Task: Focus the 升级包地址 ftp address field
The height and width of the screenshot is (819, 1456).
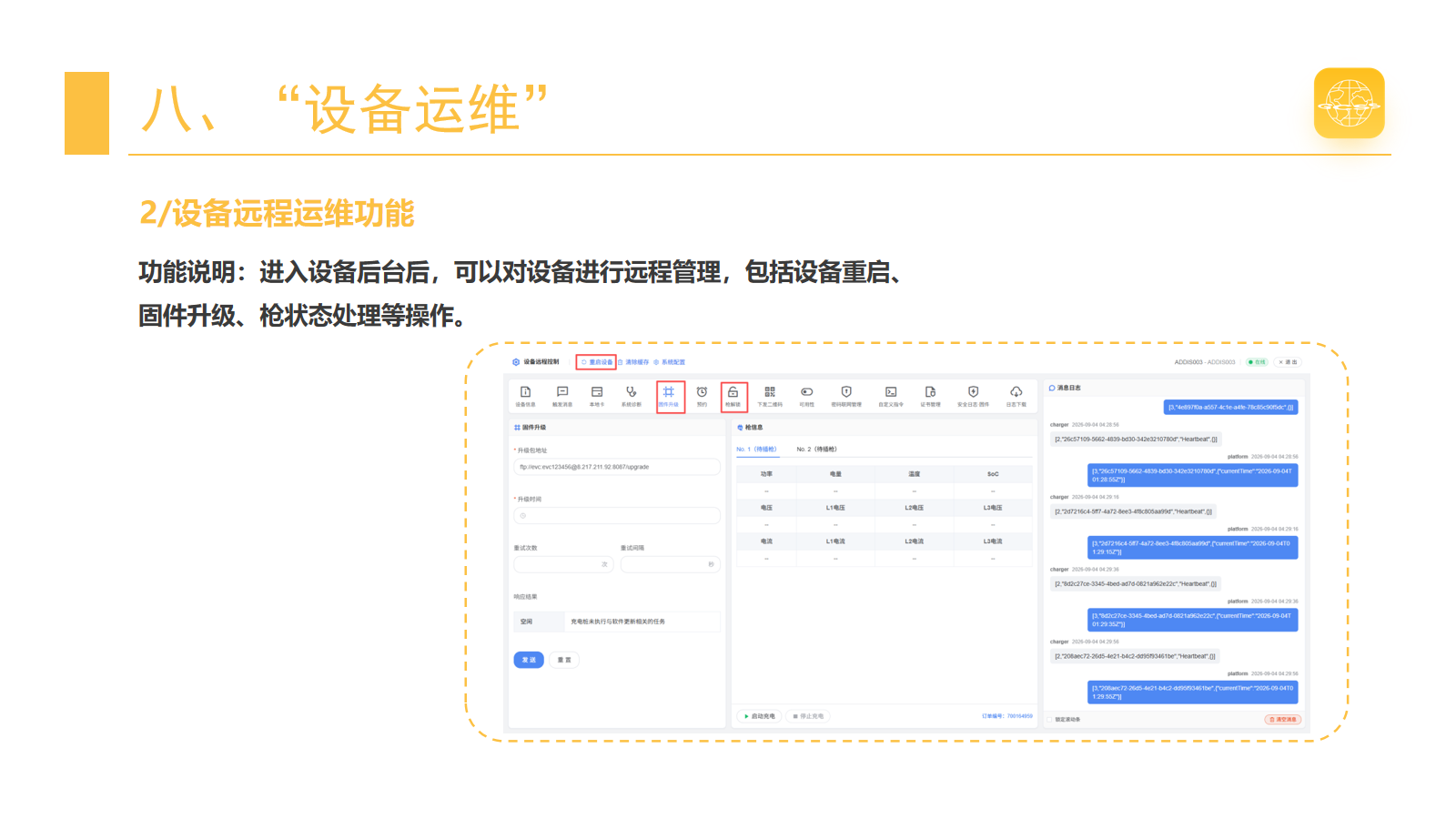Action: coord(617,467)
